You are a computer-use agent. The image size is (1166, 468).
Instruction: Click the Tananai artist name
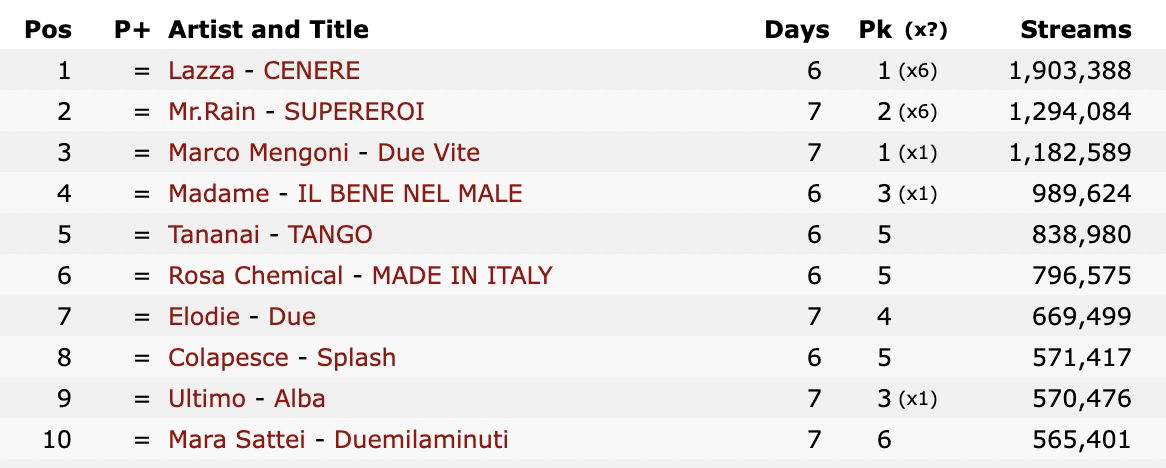pos(214,234)
